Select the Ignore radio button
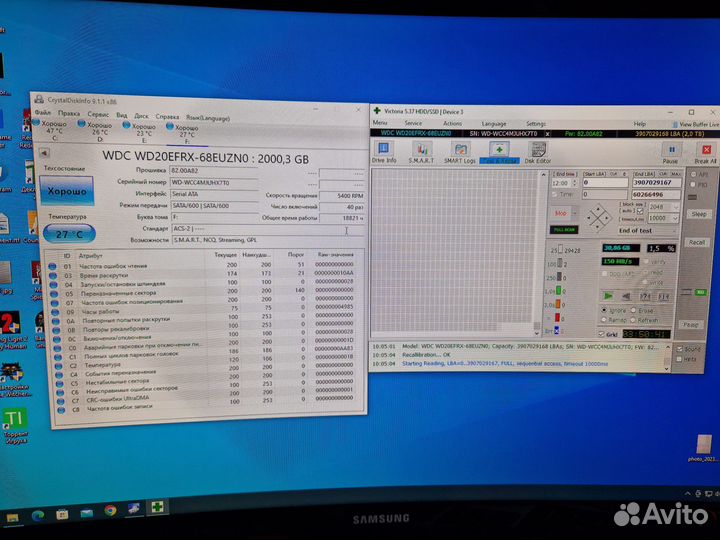Screen dimensions: 720x540 point(604,310)
